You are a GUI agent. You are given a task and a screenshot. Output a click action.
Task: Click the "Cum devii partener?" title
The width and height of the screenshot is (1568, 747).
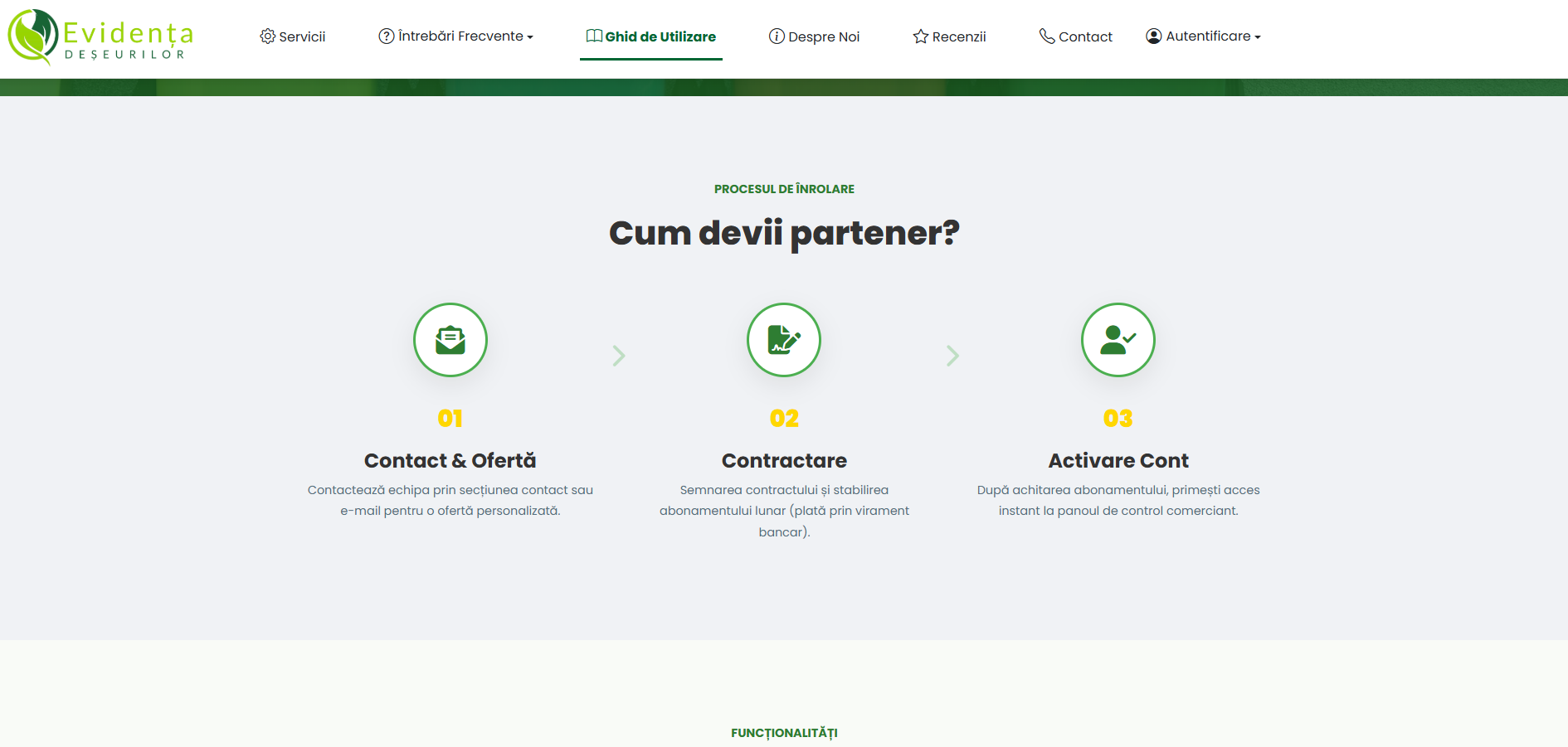pos(784,233)
